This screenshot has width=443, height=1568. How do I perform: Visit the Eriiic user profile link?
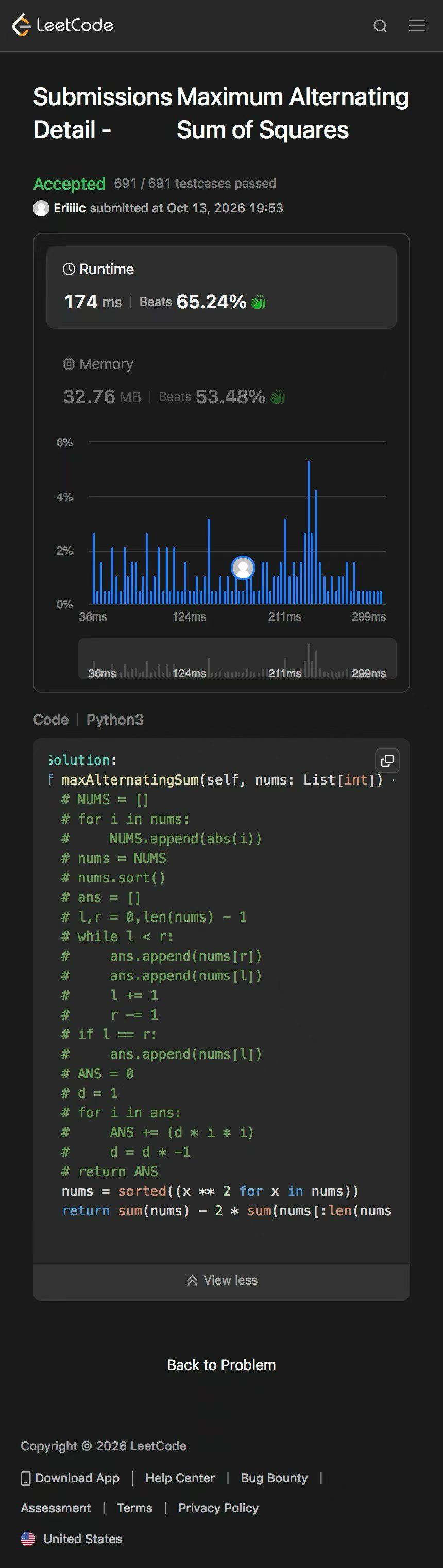(x=70, y=208)
